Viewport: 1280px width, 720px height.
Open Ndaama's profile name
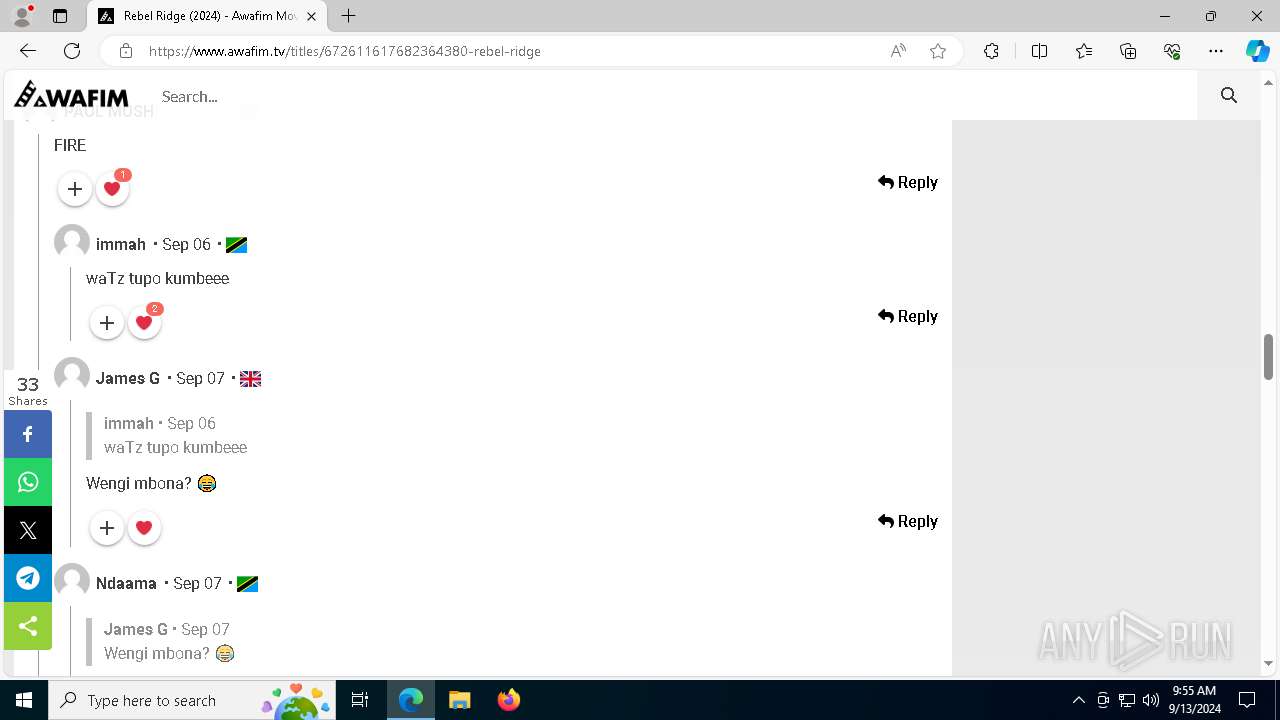126,583
